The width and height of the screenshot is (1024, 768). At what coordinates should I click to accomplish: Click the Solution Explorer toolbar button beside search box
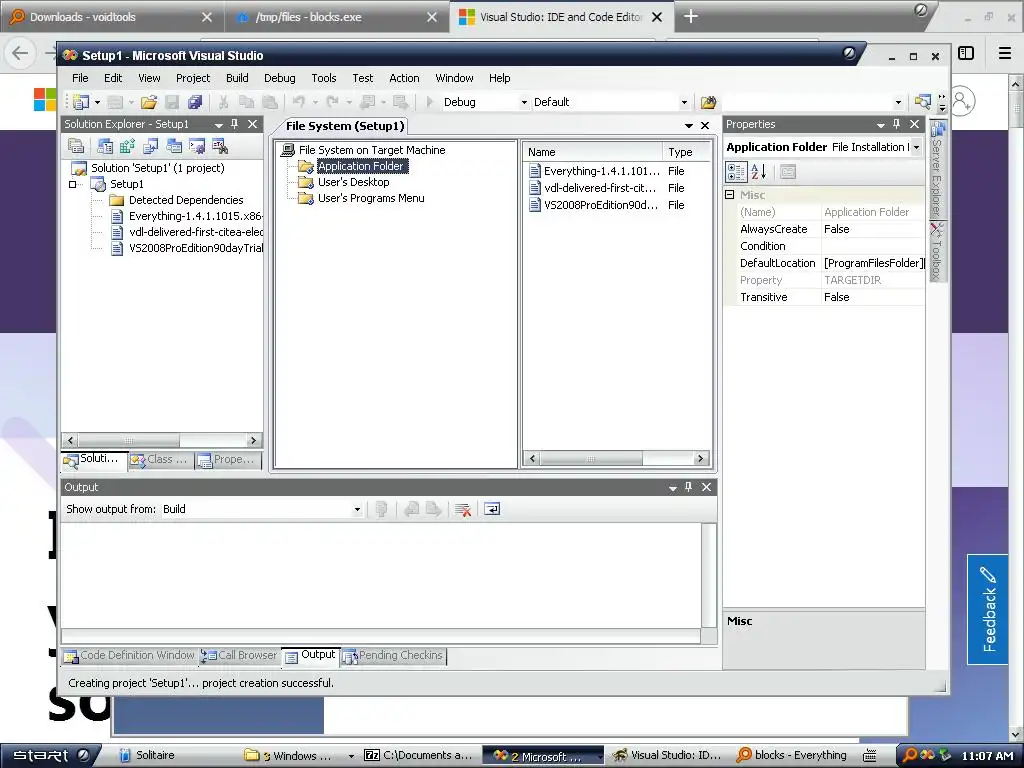click(x=922, y=102)
